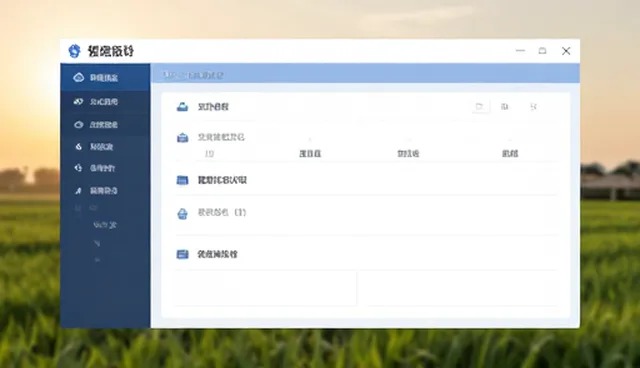Click the (1) count in the basket row

pos(240,213)
